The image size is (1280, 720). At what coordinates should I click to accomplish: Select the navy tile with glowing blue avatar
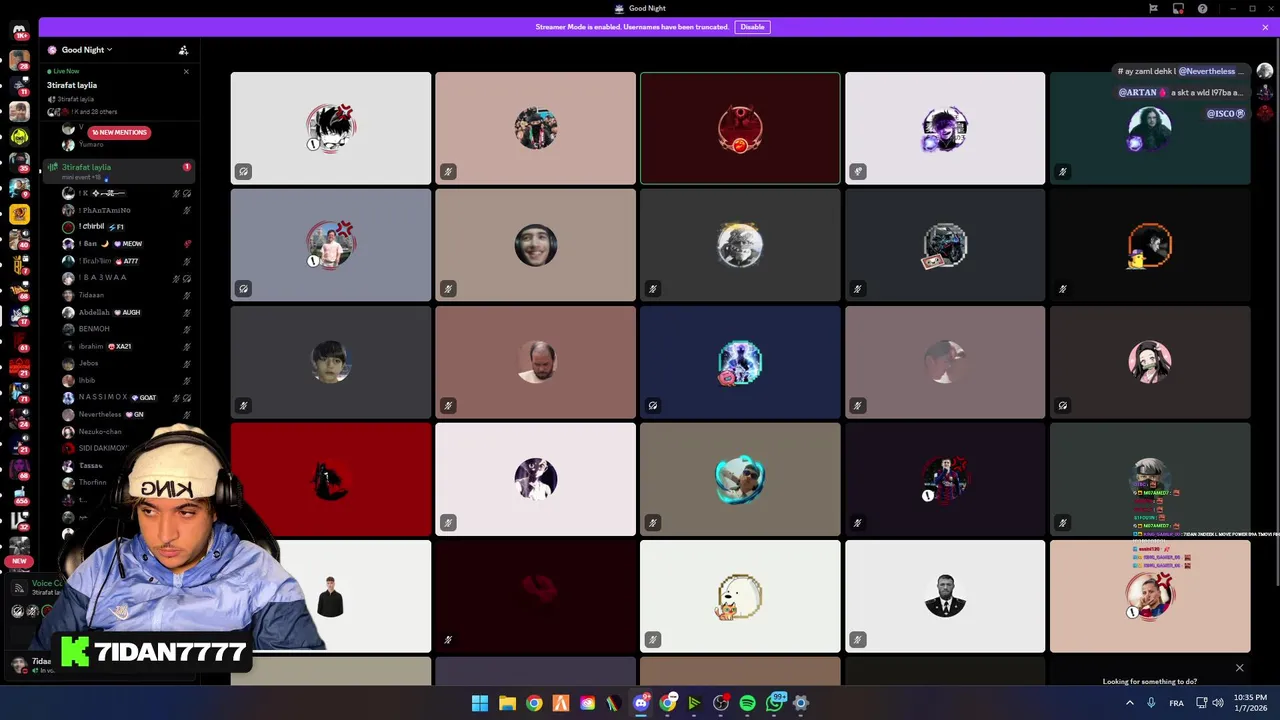[x=740, y=362]
